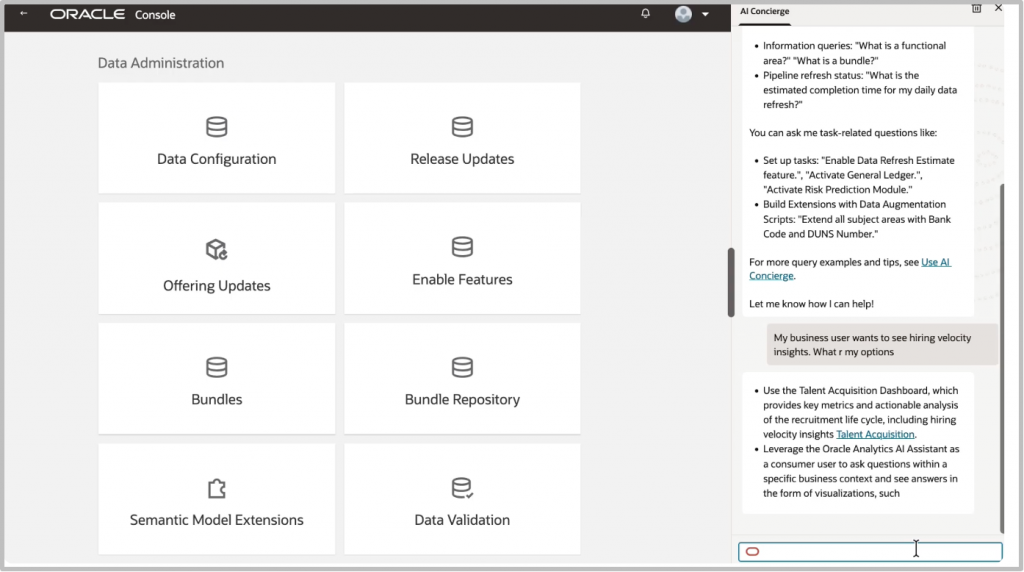Click the "Pipeline refresh status" bullet
Image resolution: width=1024 pixels, height=572 pixels.
859,90
